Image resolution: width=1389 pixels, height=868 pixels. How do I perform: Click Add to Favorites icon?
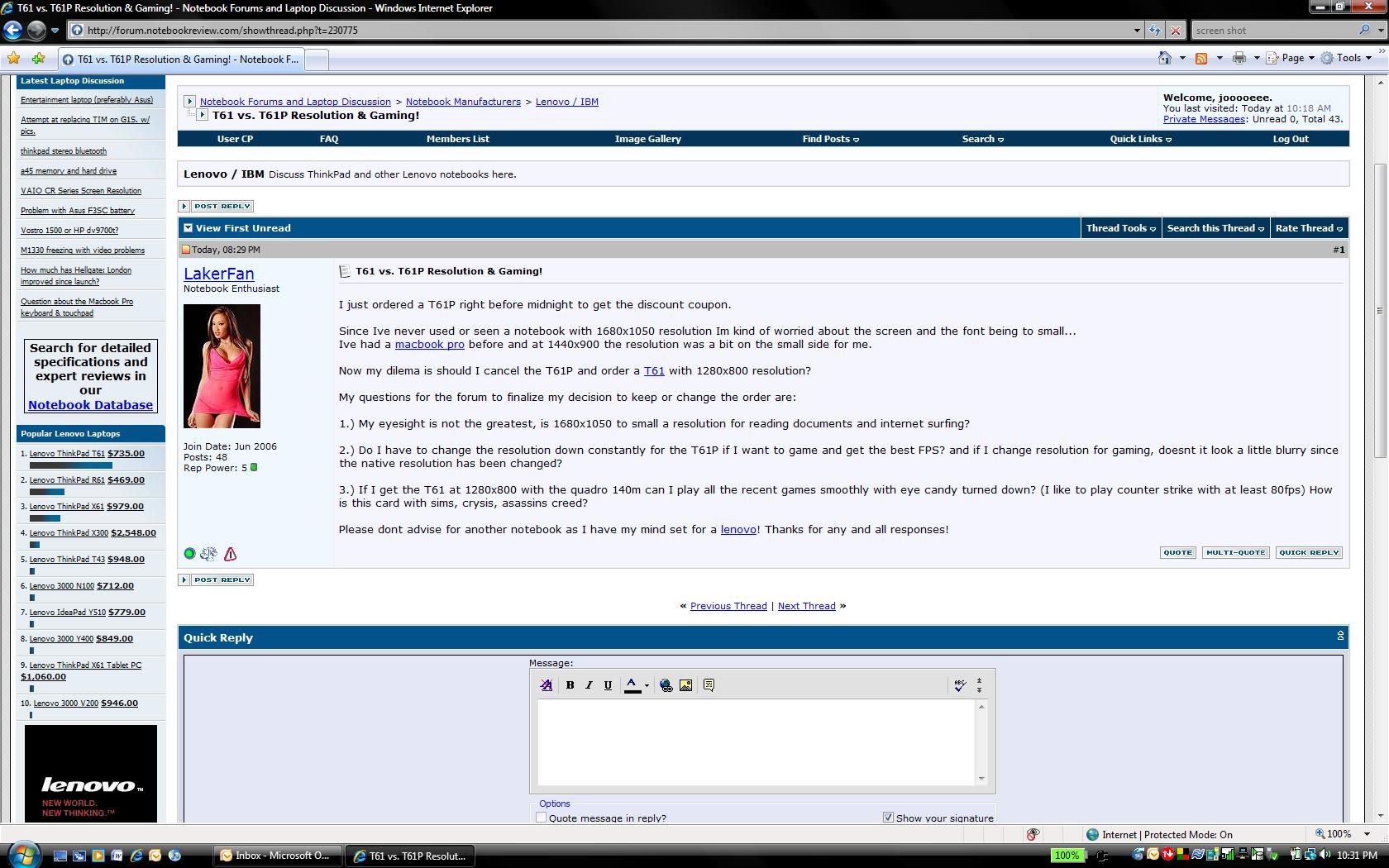(x=38, y=59)
